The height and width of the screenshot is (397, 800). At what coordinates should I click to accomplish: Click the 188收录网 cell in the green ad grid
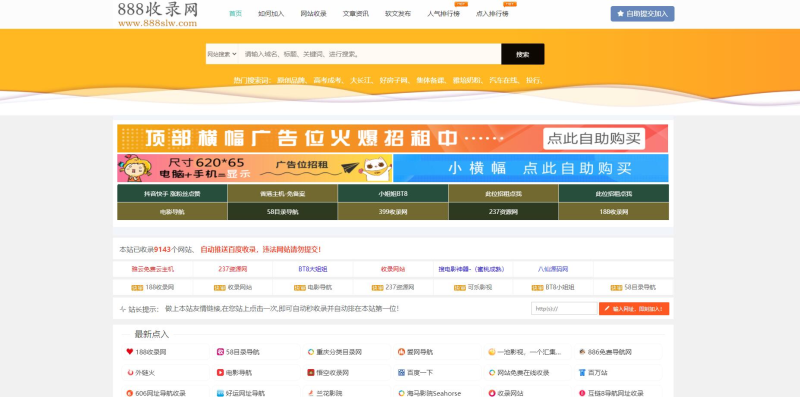point(614,211)
